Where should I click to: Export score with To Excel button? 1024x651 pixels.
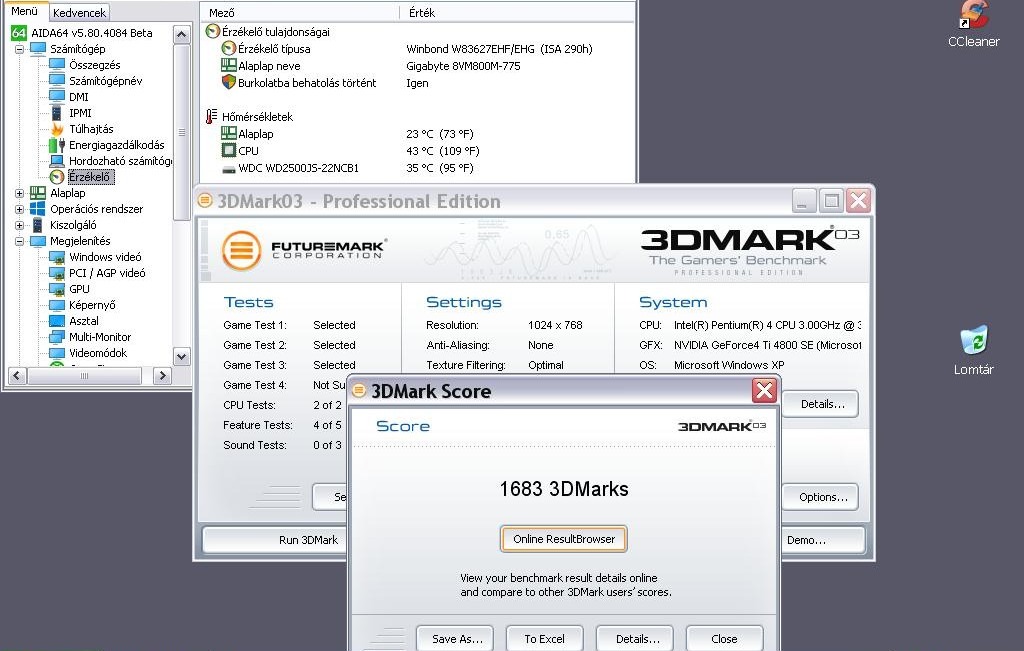[544, 639]
